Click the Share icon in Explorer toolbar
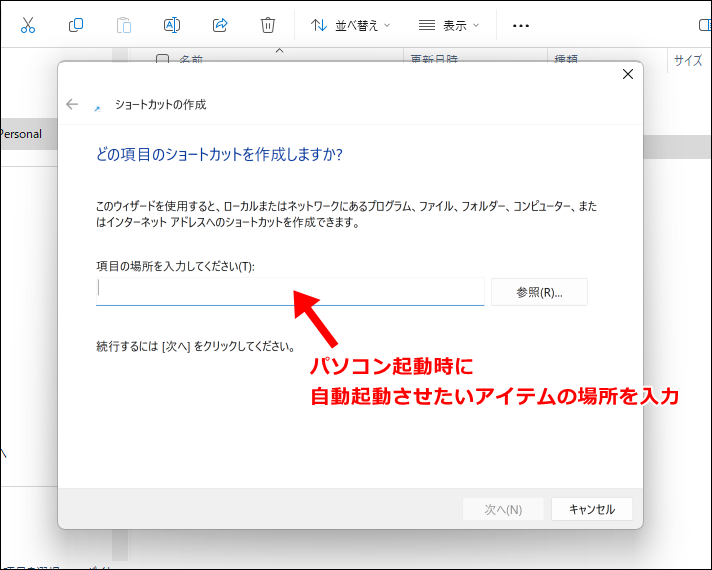 click(x=220, y=25)
